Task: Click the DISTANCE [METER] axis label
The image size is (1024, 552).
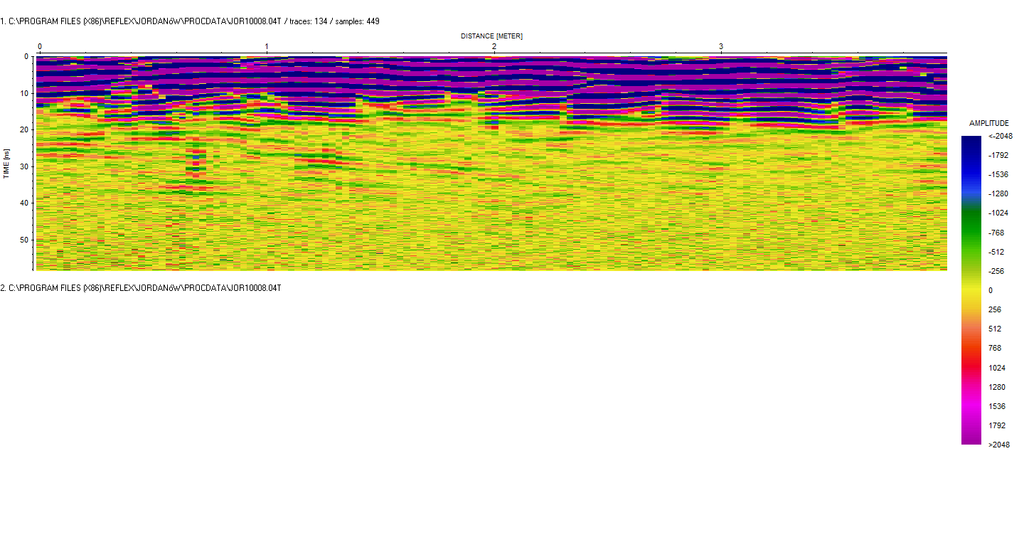Action: pos(491,36)
